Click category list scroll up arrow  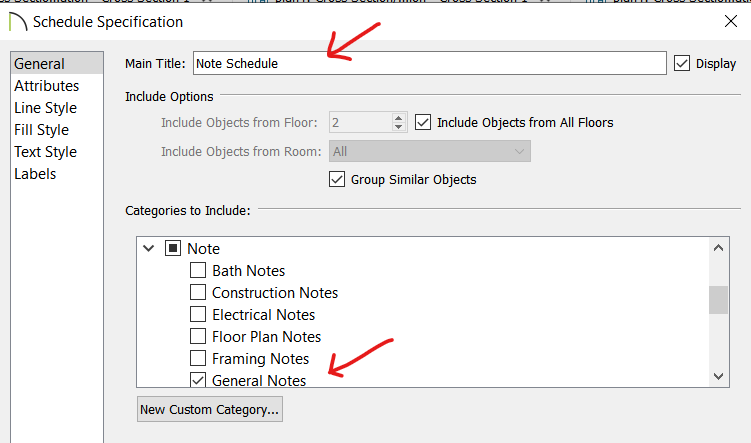point(718,248)
